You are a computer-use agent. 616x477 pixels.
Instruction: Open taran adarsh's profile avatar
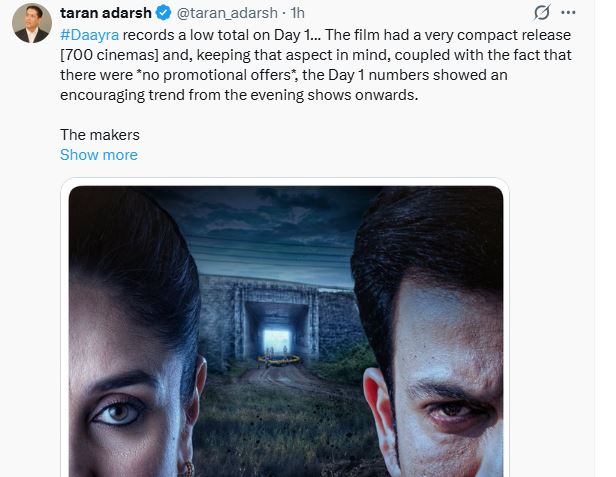[x=32, y=23]
